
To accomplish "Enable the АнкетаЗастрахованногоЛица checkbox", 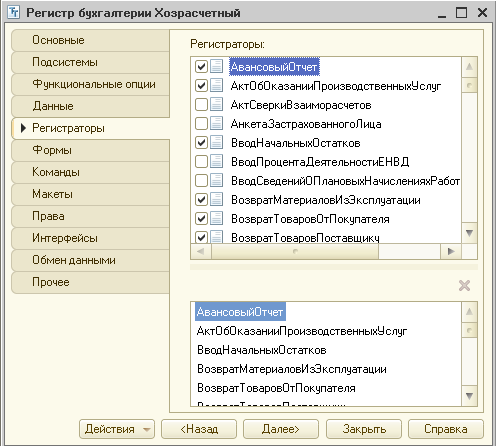I will pyautogui.click(x=201, y=124).
